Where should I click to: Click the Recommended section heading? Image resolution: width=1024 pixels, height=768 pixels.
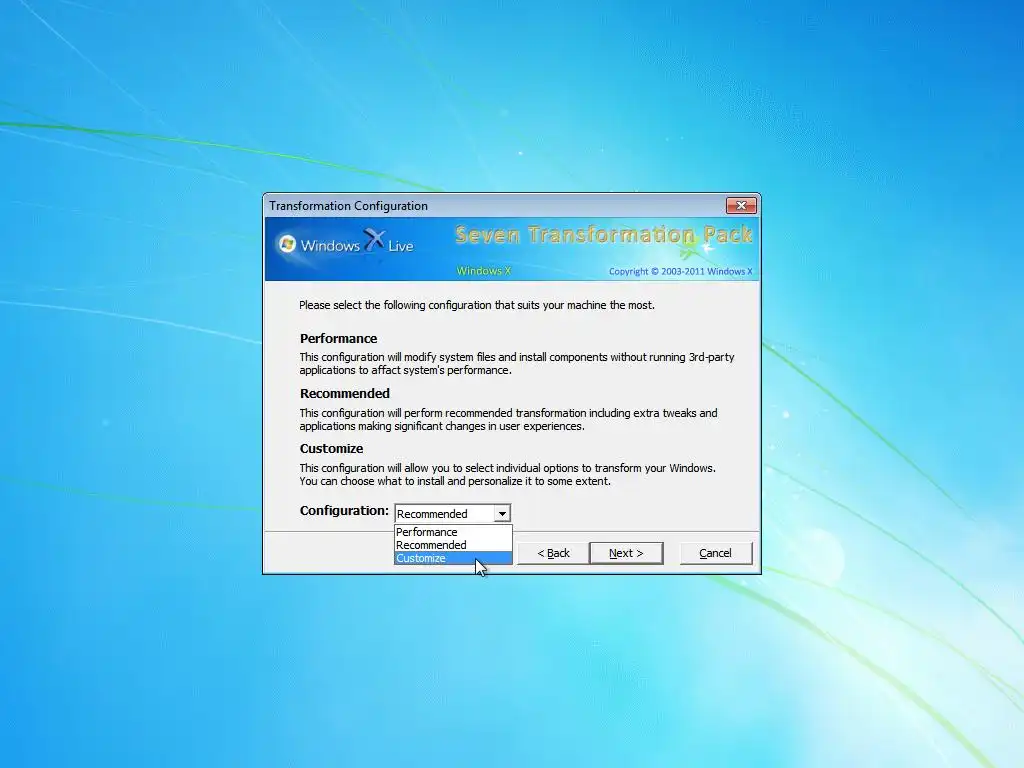tap(345, 393)
